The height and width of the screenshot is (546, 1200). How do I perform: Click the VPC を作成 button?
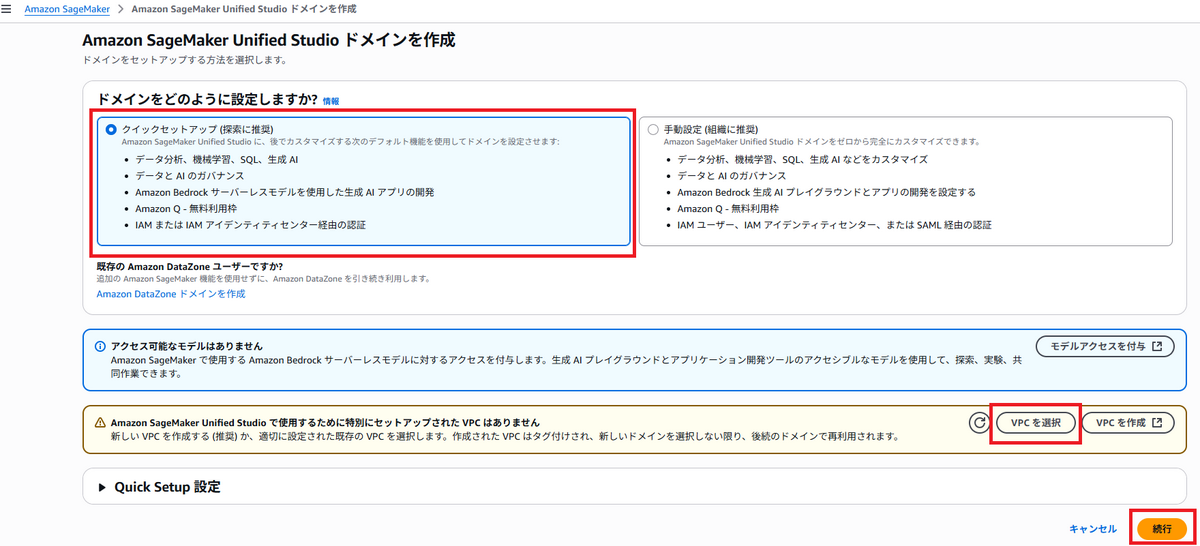point(1127,423)
